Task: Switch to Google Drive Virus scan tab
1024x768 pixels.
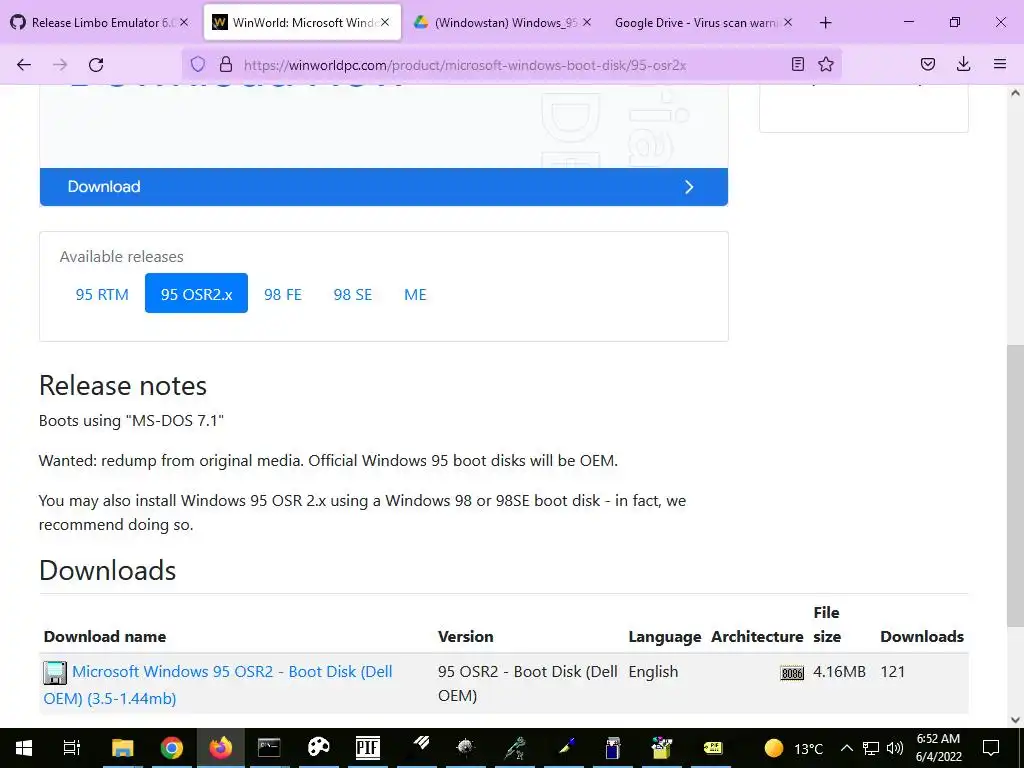Action: point(702,23)
